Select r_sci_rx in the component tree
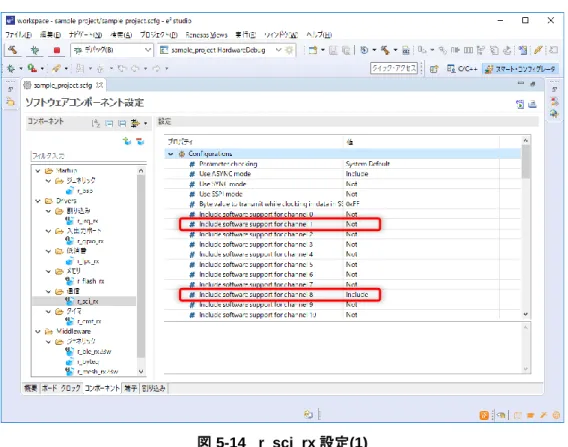The image size is (568, 447). (x=88, y=301)
